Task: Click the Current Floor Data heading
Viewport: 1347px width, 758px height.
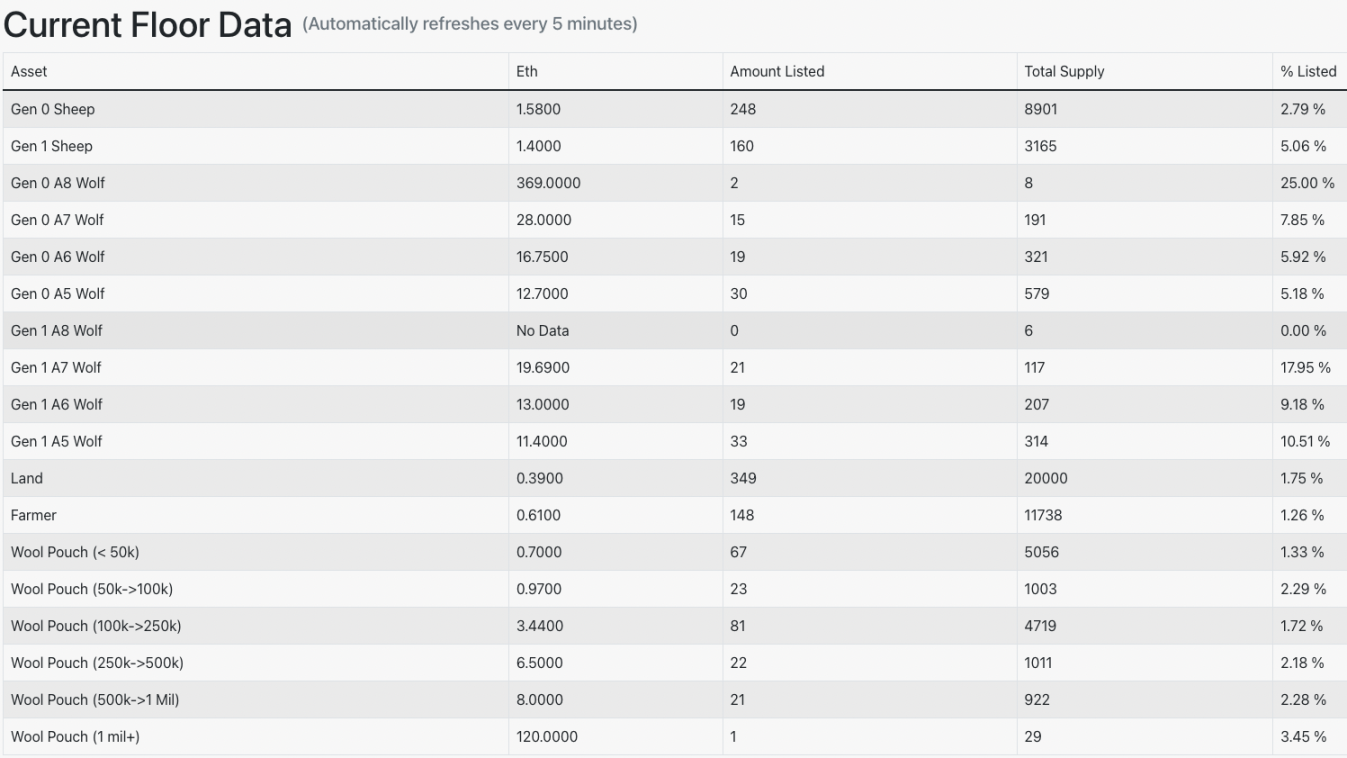Action: coord(148,25)
